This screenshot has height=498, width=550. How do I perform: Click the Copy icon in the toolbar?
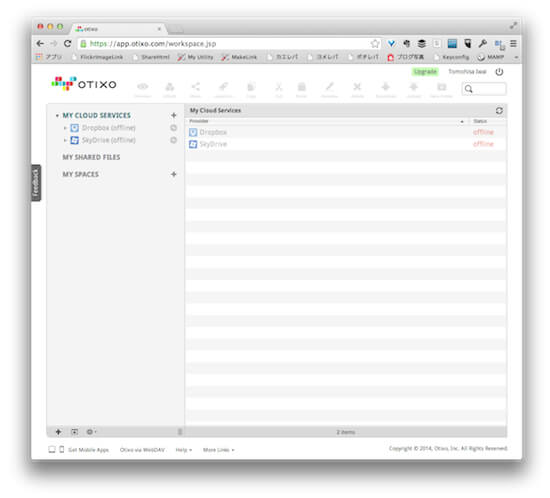point(251,87)
